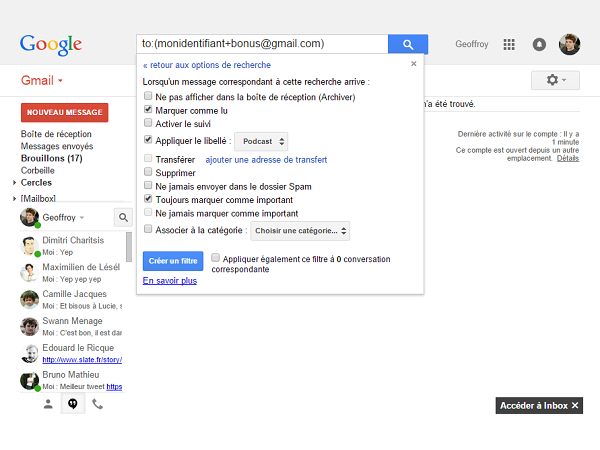Open Boîte de réception folder
This screenshot has width=600, height=450.
tap(56, 134)
